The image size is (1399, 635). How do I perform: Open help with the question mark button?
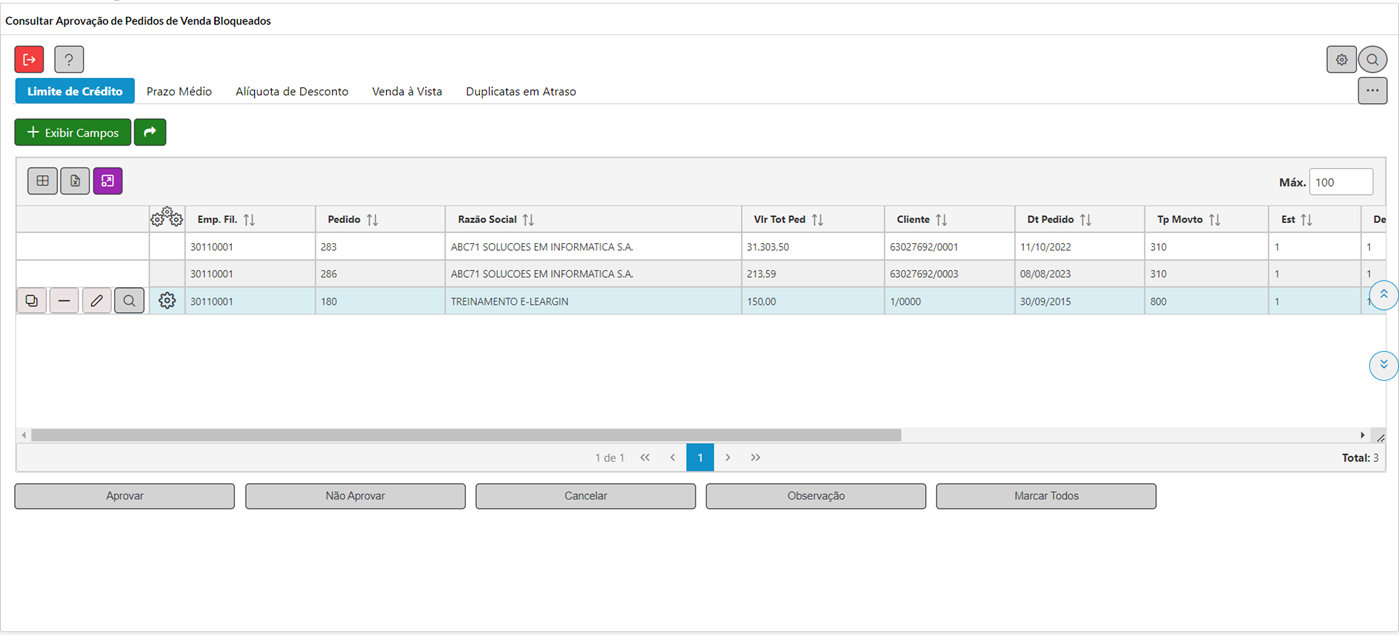point(69,60)
